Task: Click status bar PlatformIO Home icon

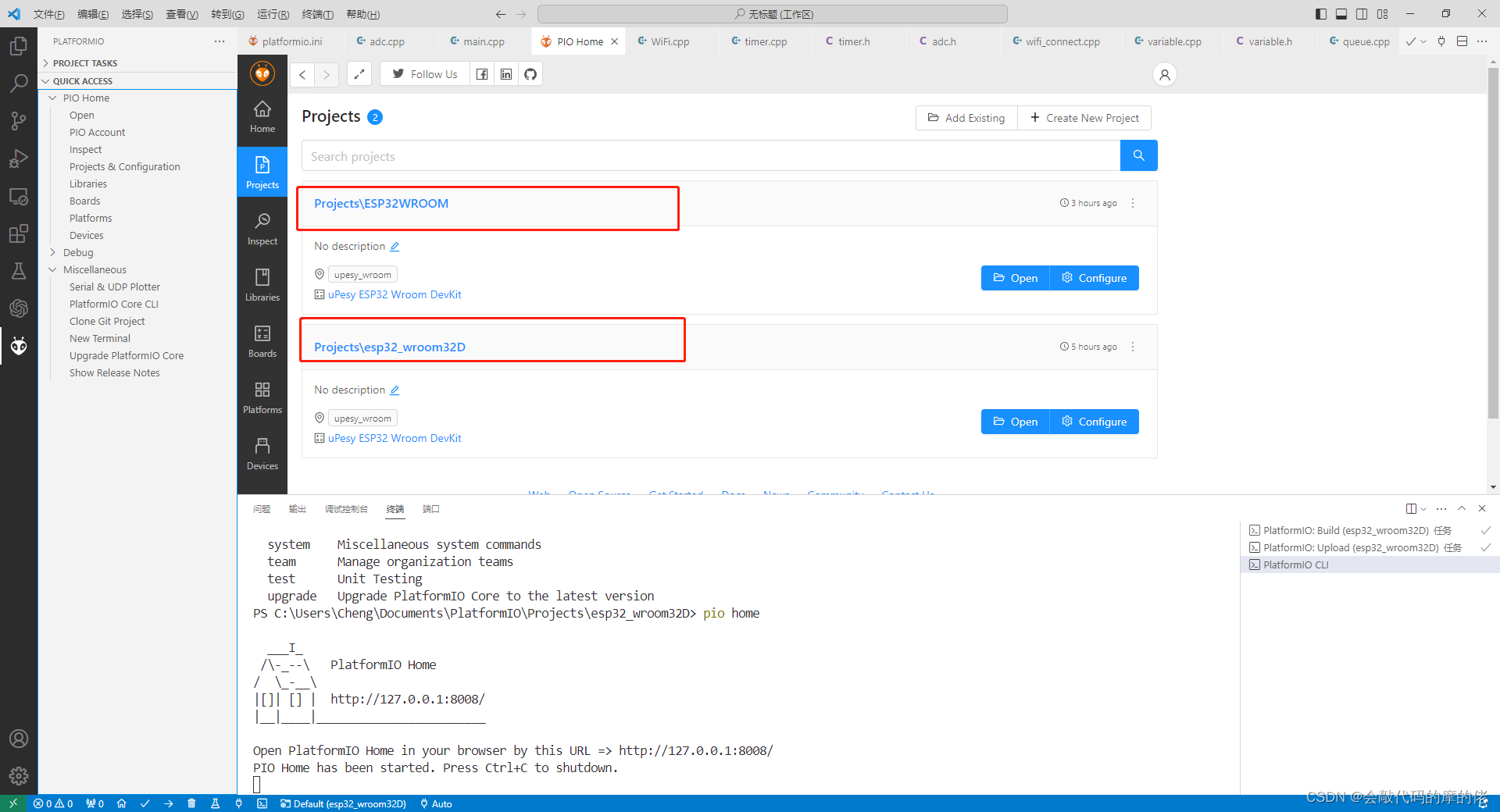Action: click(121, 803)
